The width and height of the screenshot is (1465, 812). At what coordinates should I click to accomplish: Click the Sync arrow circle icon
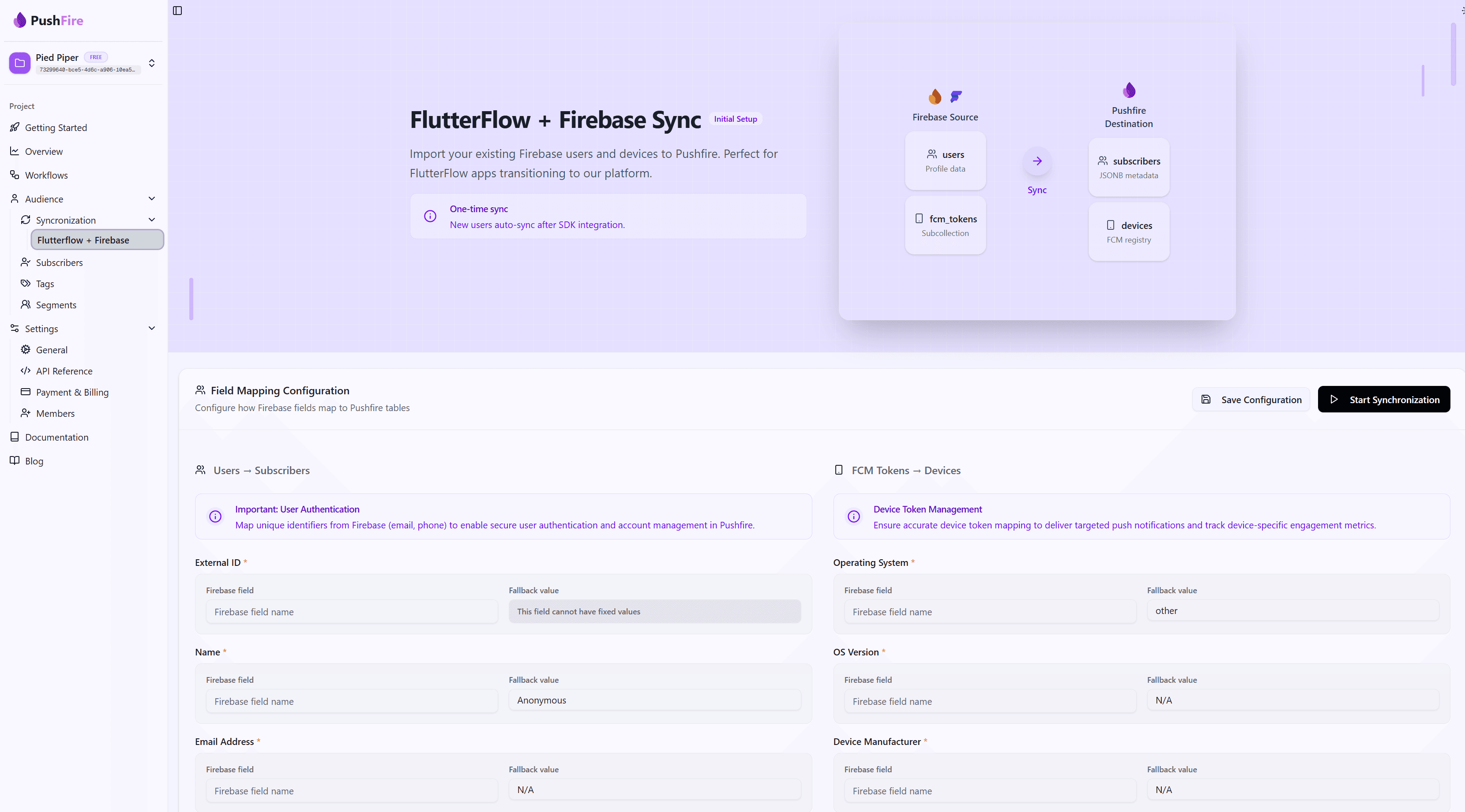click(x=1037, y=161)
